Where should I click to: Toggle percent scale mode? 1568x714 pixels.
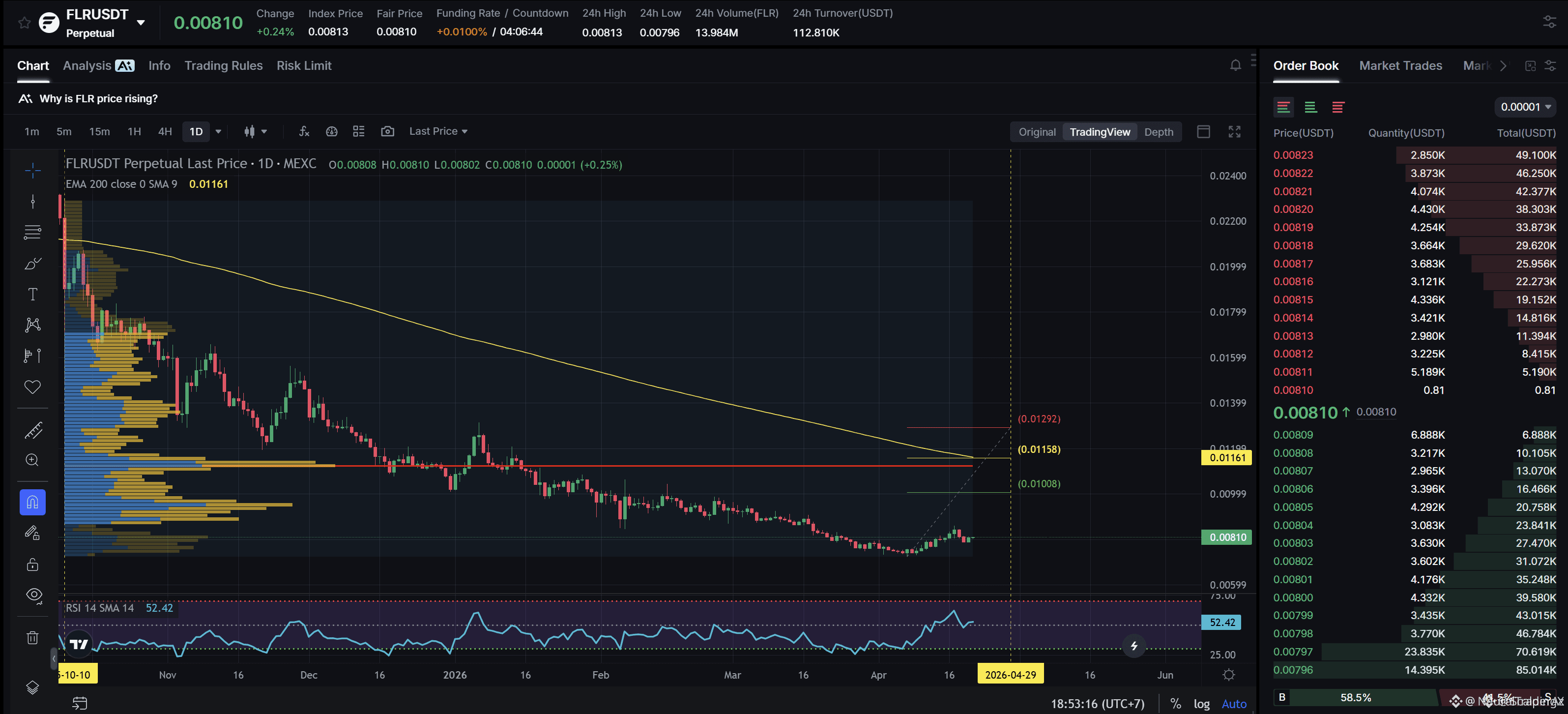pyautogui.click(x=1176, y=704)
